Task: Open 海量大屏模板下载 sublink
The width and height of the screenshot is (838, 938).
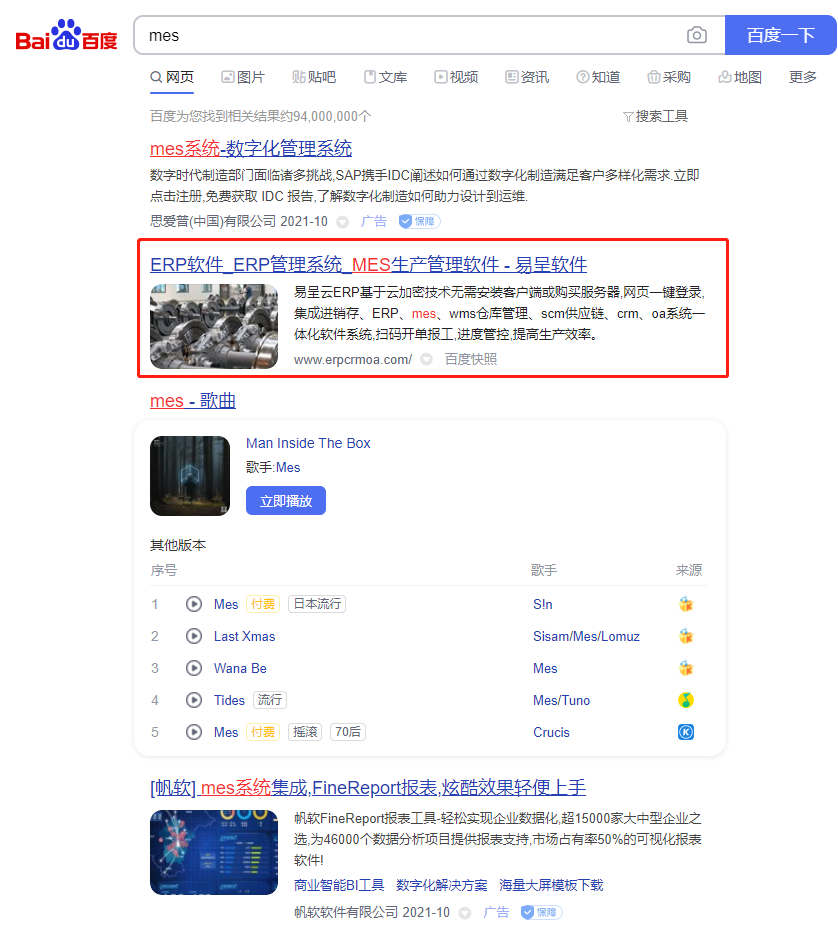Action: (551, 885)
